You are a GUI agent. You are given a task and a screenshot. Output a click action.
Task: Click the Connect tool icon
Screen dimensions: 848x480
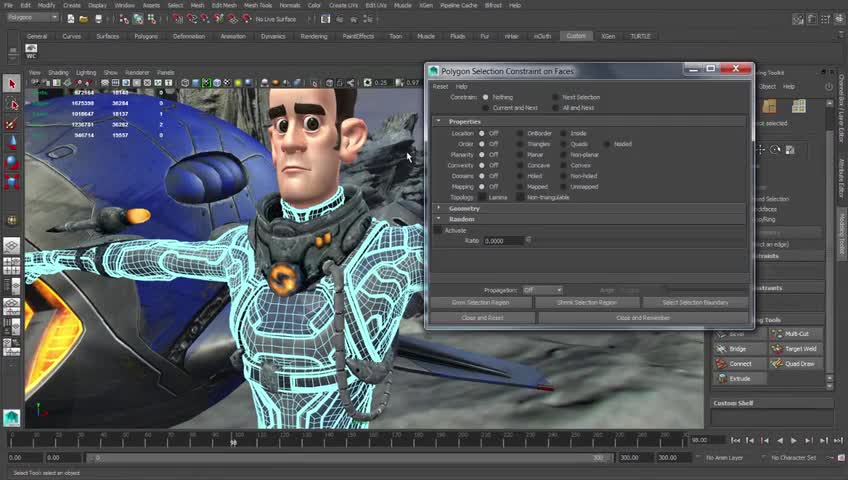(x=722, y=364)
